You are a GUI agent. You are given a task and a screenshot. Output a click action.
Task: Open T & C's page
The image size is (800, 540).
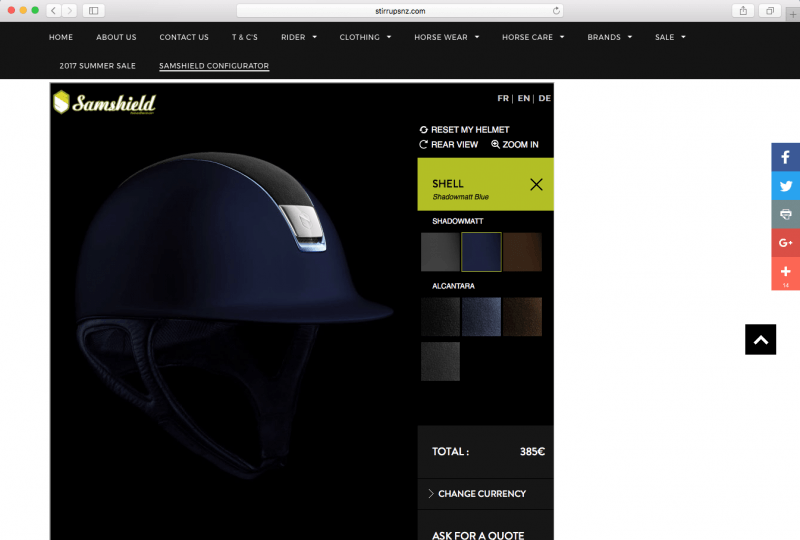[x=244, y=37]
